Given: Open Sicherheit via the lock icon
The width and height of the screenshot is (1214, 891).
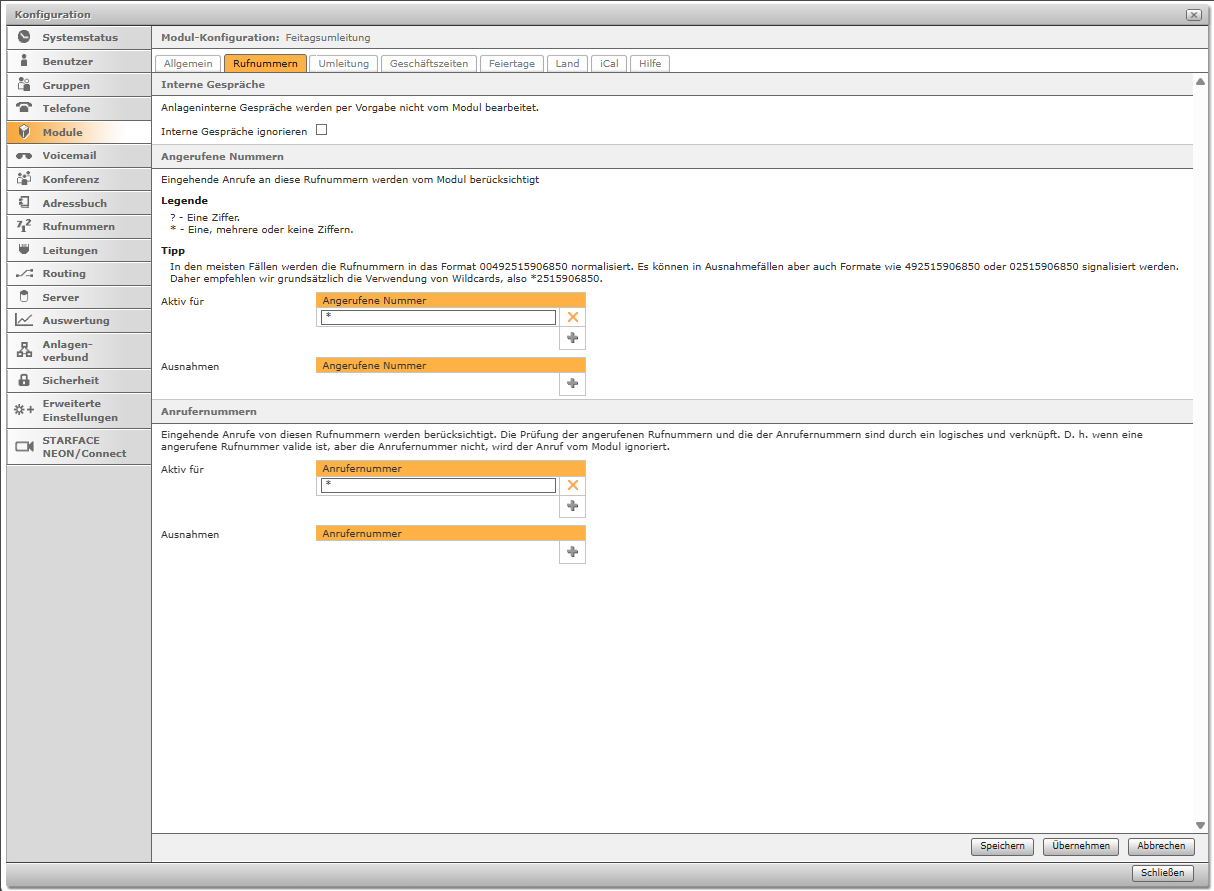Looking at the screenshot, I should point(24,380).
